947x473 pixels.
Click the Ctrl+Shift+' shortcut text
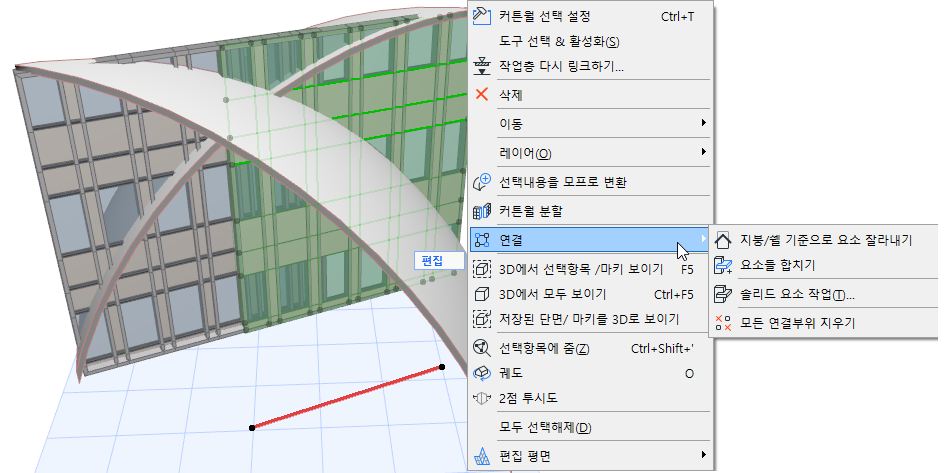tap(663, 349)
